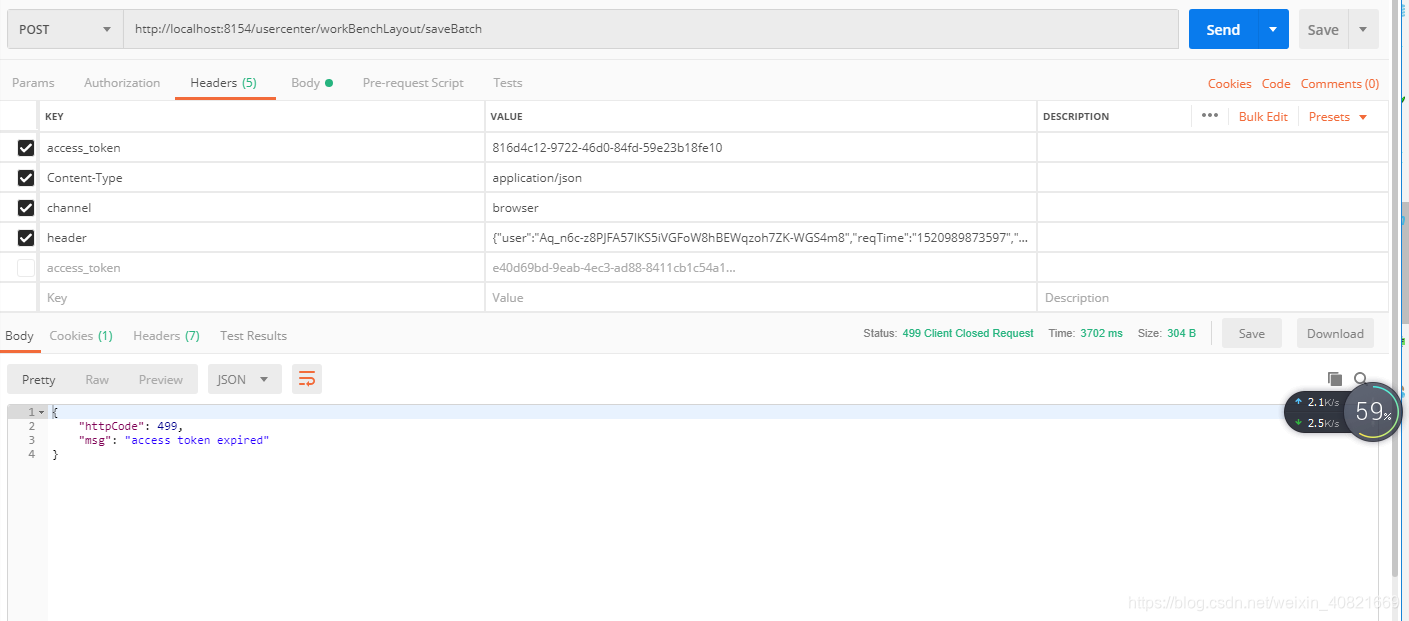The image size is (1409, 621).
Task: Switch to Bulk Edit mode
Action: pos(1263,117)
